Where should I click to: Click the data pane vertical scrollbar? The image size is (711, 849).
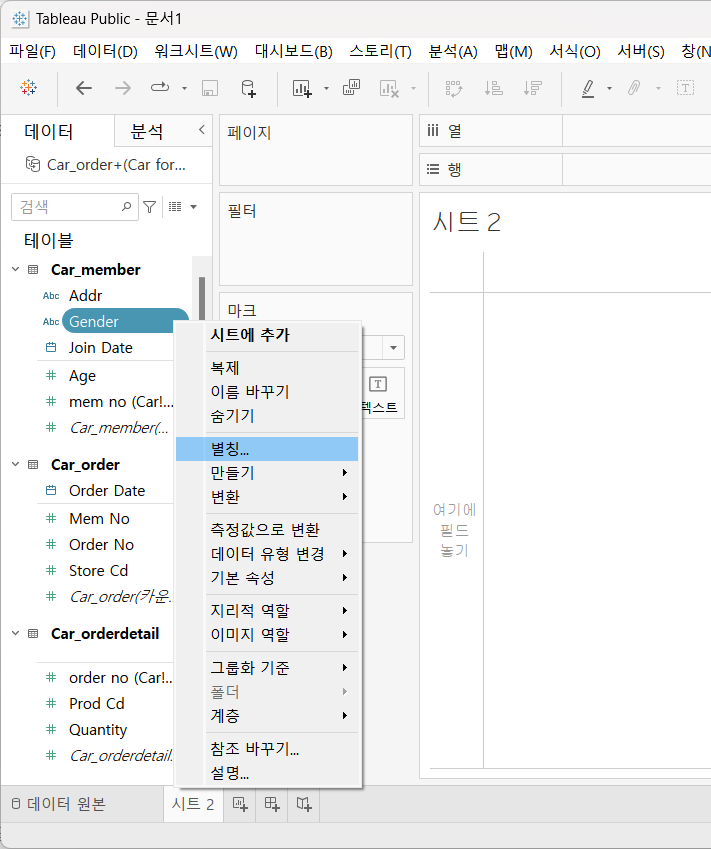[202, 298]
